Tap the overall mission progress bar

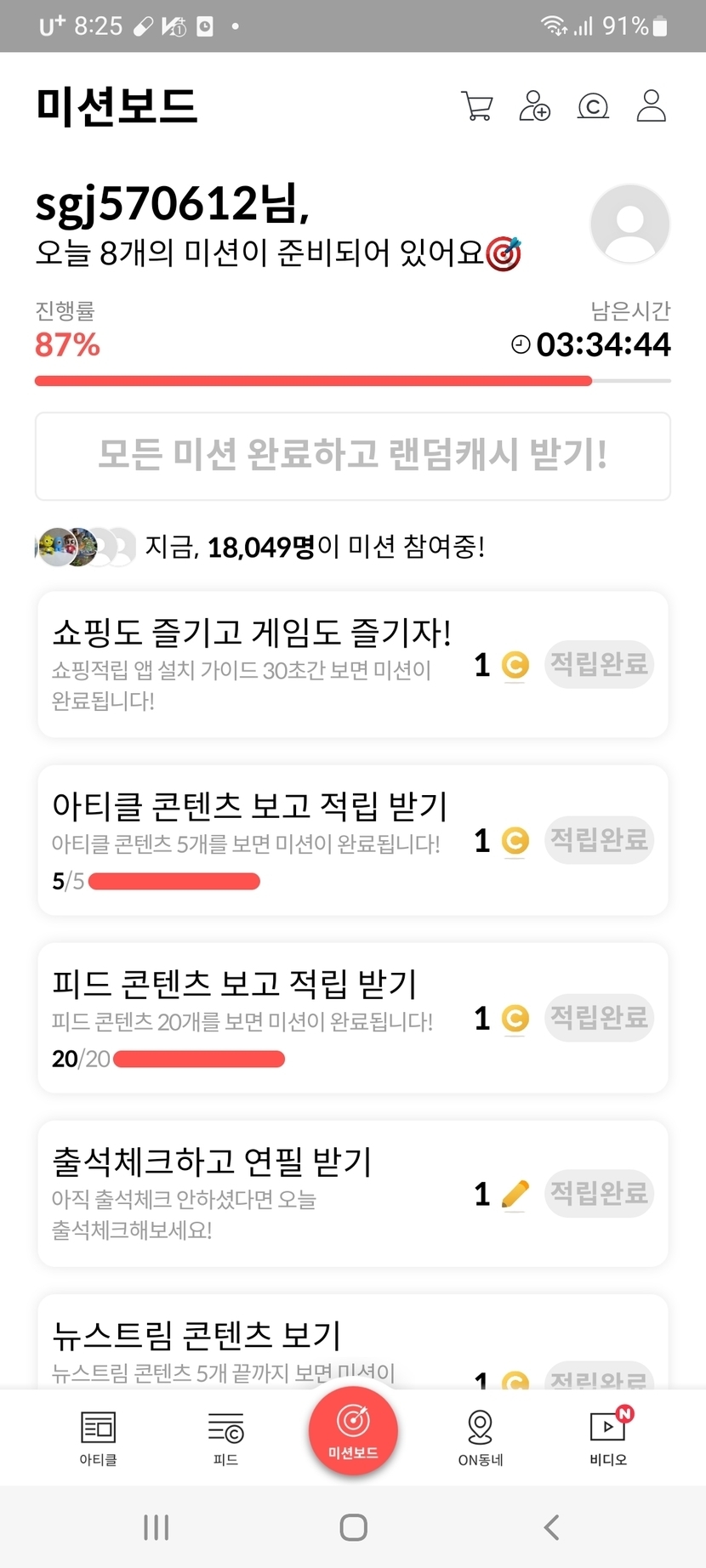pyautogui.click(x=352, y=381)
